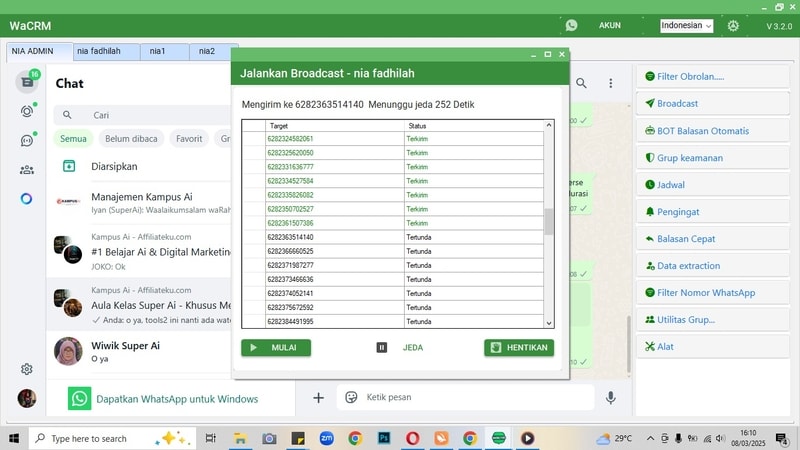This screenshot has width=800, height=450.
Task: Open the AKUN menu
Action: tap(610, 26)
